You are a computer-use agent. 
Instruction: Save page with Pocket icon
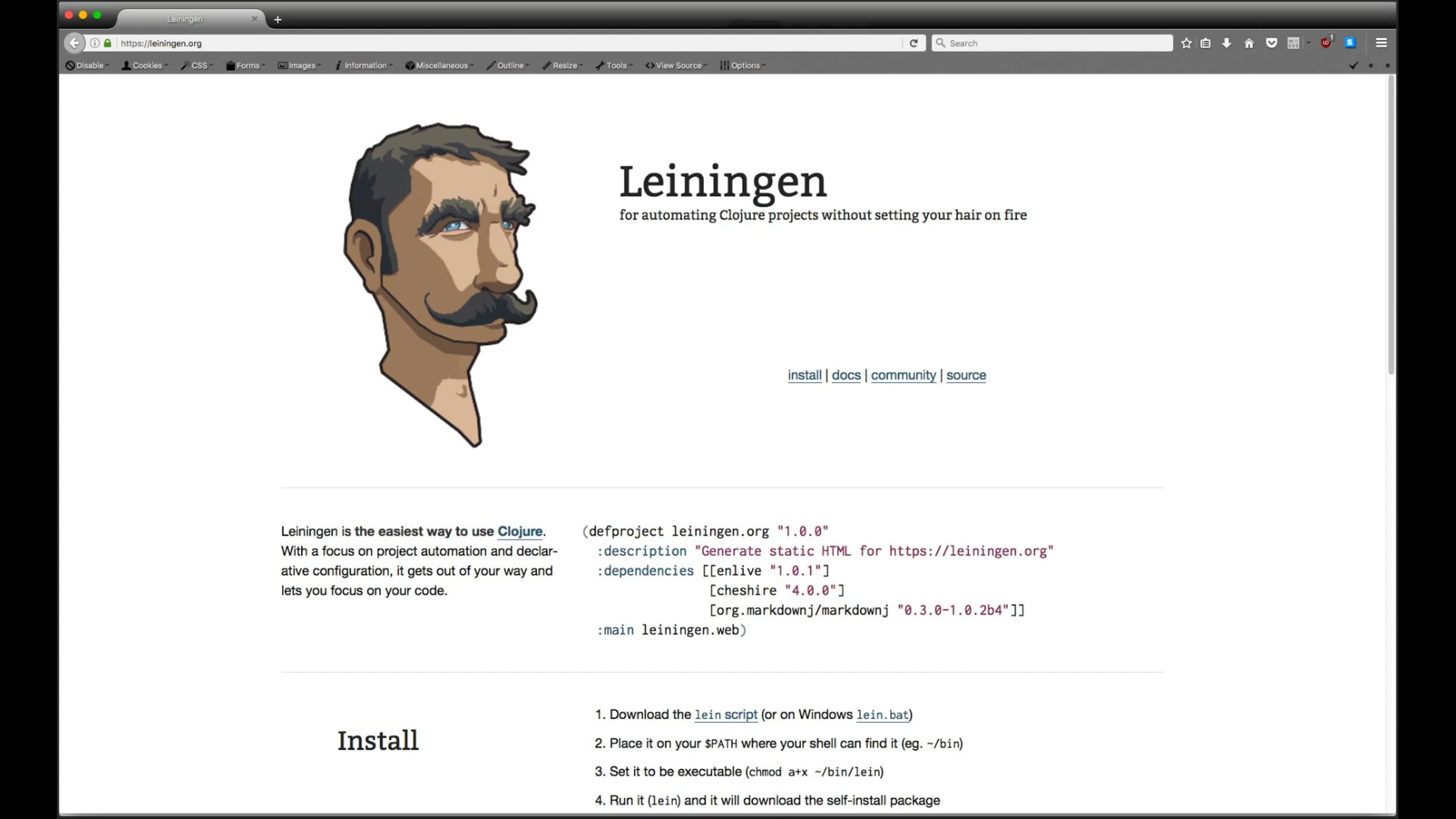(x=1272, y=43)
